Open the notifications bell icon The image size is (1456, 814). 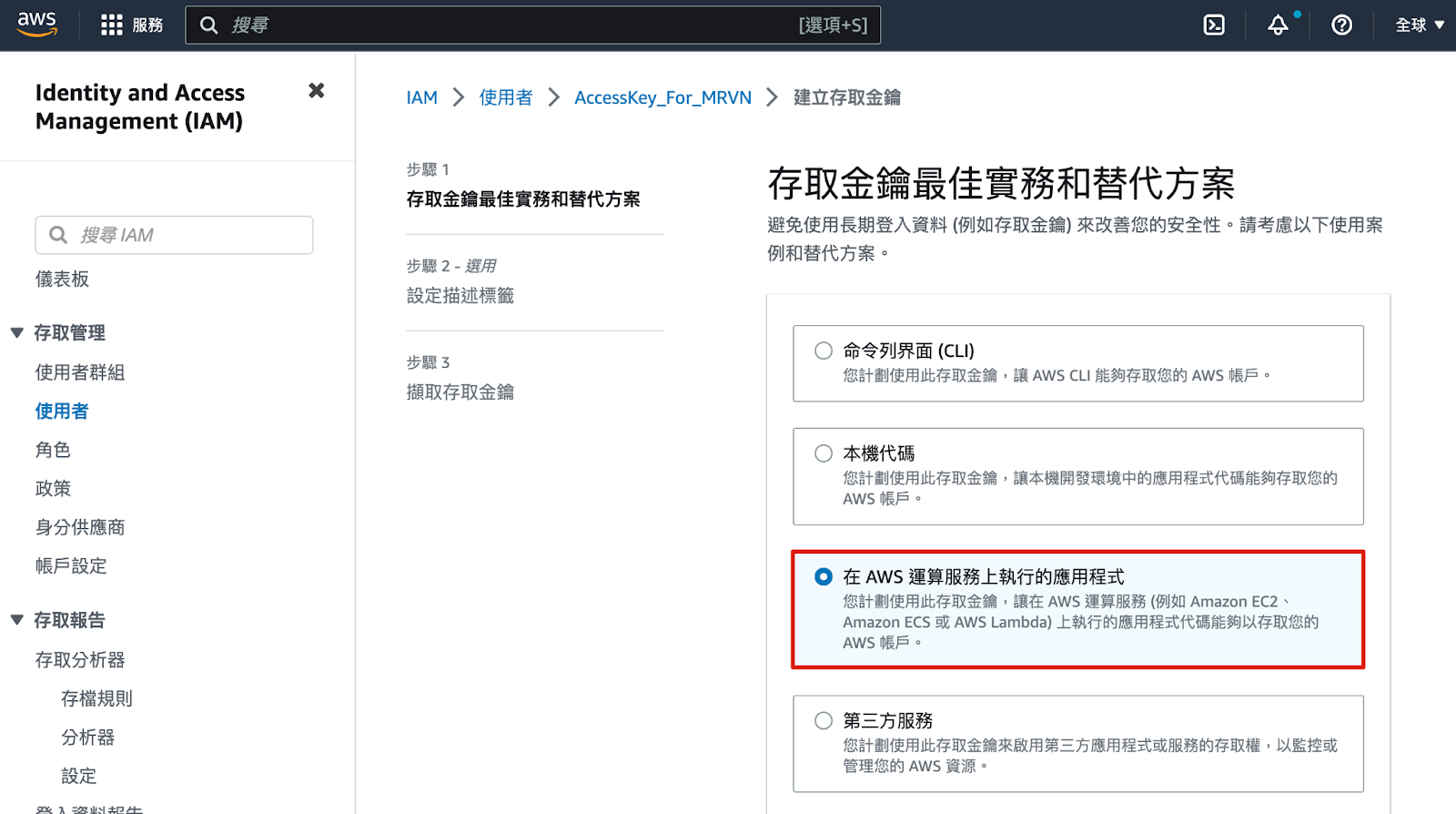coord(1278,25)
